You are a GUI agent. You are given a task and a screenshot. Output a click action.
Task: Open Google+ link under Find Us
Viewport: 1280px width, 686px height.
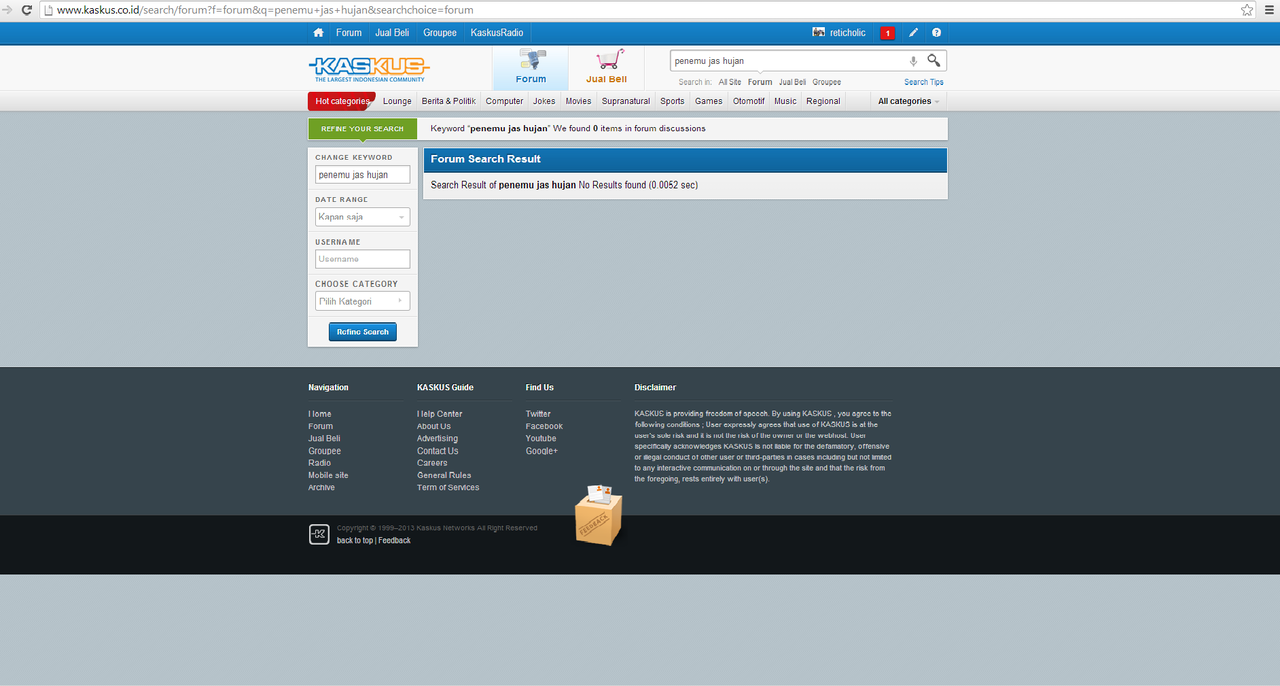(542, 451)
